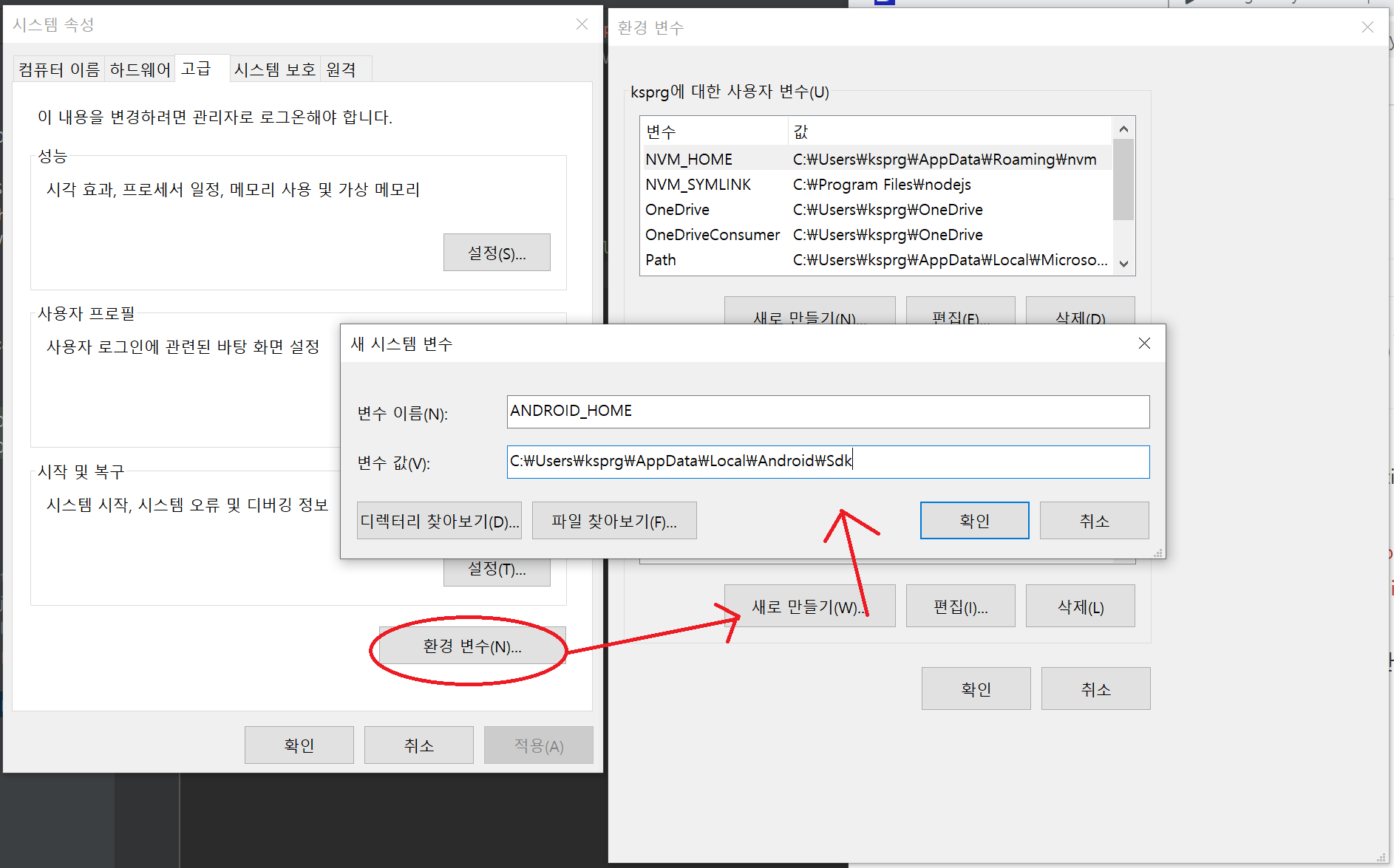Click user variables scroll down arrow
Screen dimensions: 1394x868
[1123, 264]
